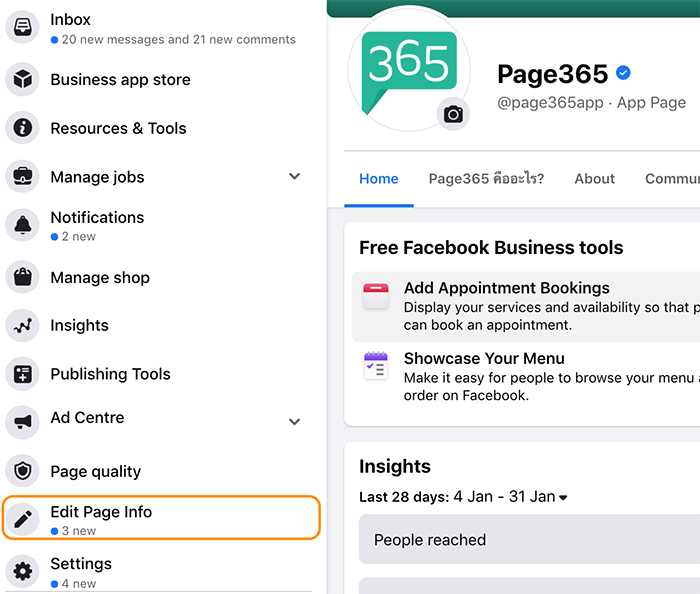Click the Free Facebook Business tools heading
This screenshot has height=594, width=700.
pyautogui.click(x=491, y=248)
